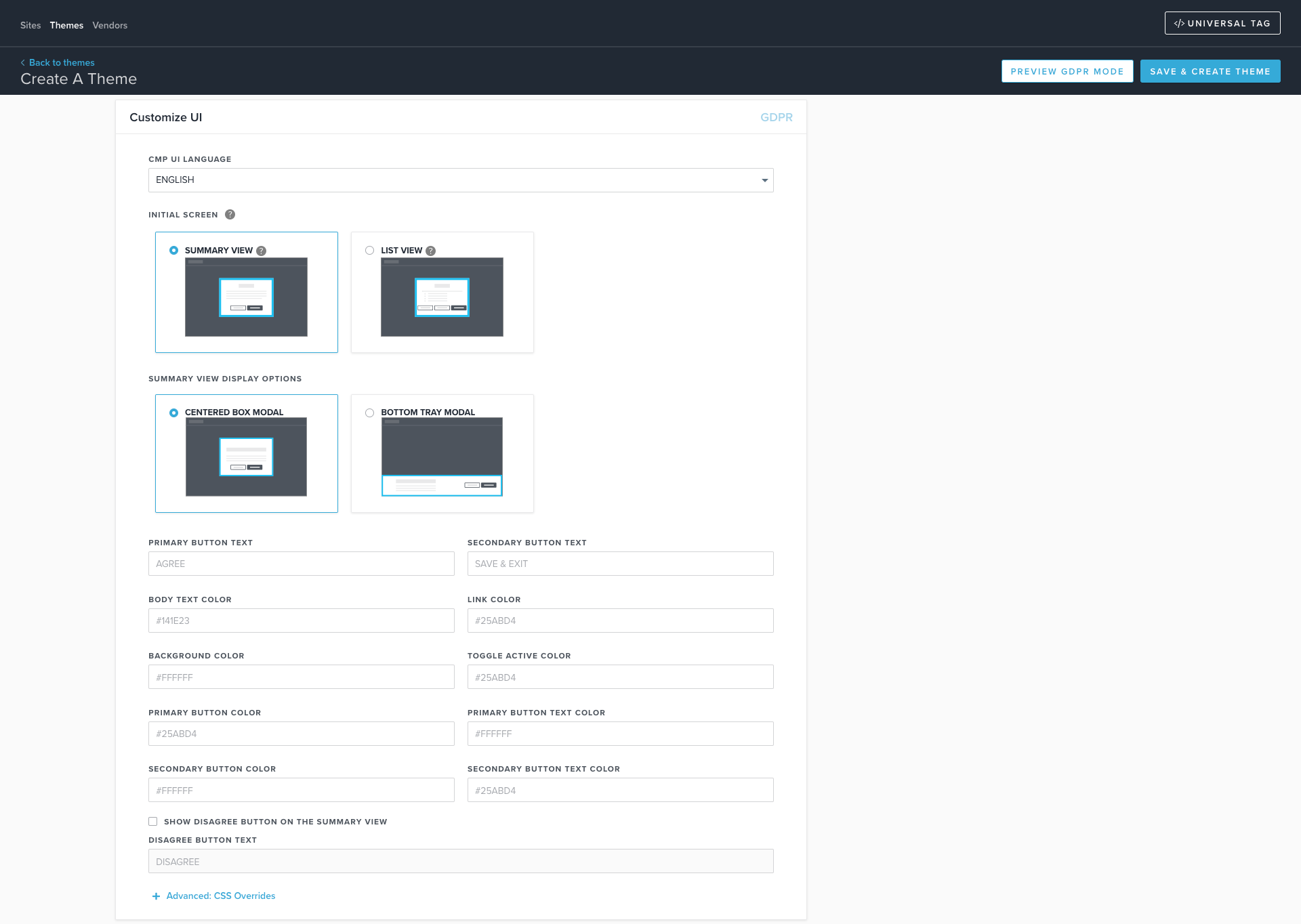Select the Centered Box Modal radio button

(174, 413)
